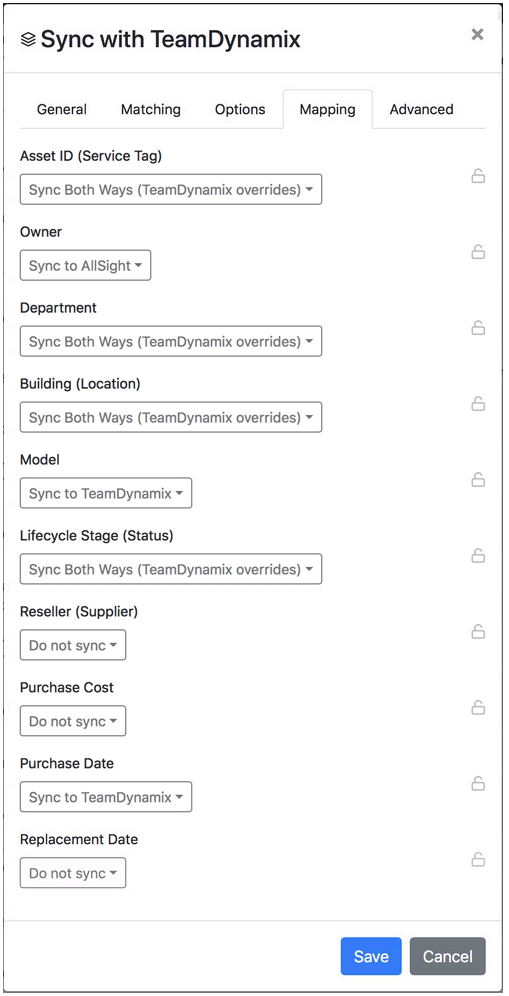Click the lock icon for Asset ID
The image size is (509, 996).
(x=478, y=176)
